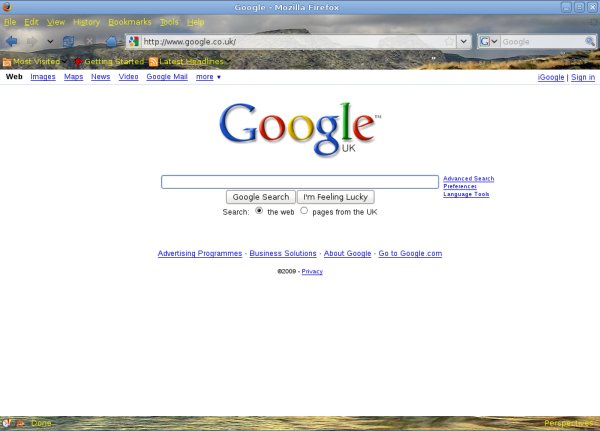Open the recent pages history dropdown
600x431 pixels.
(50, 41)
